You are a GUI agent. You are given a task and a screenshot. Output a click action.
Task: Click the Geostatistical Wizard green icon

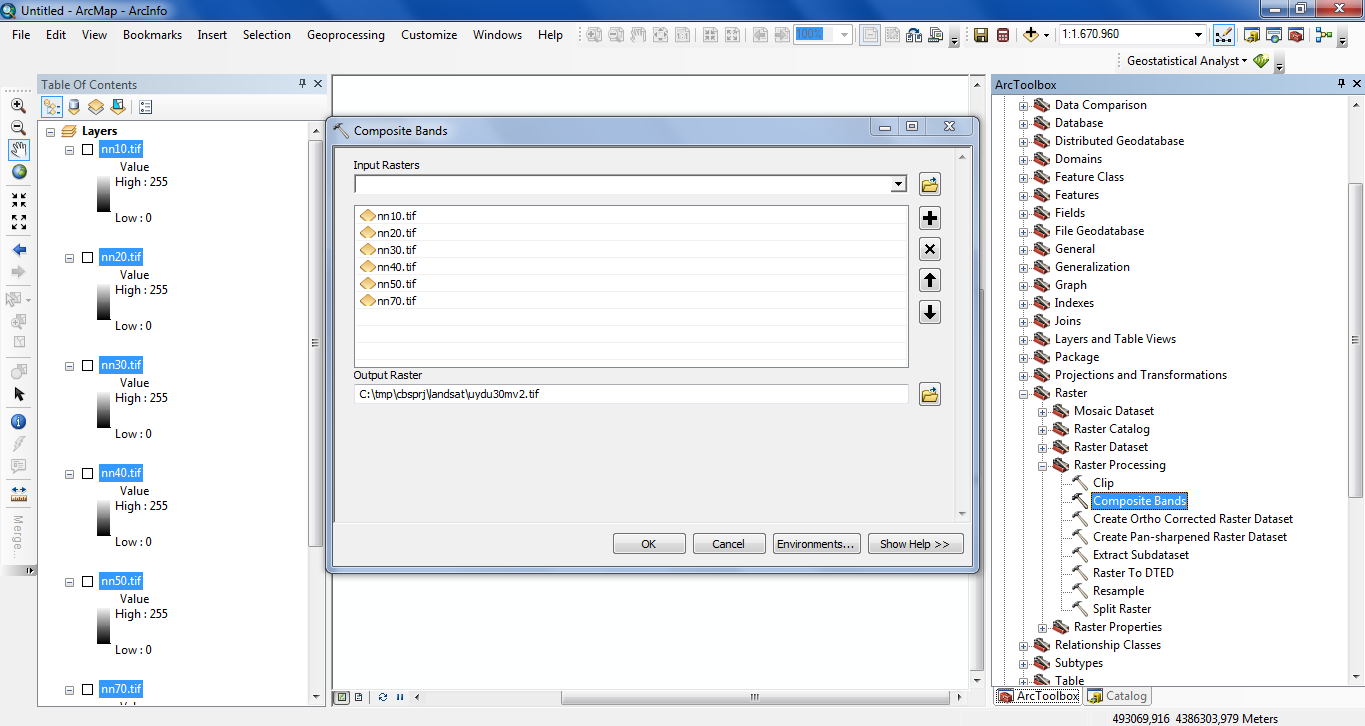coord(1261,61)
